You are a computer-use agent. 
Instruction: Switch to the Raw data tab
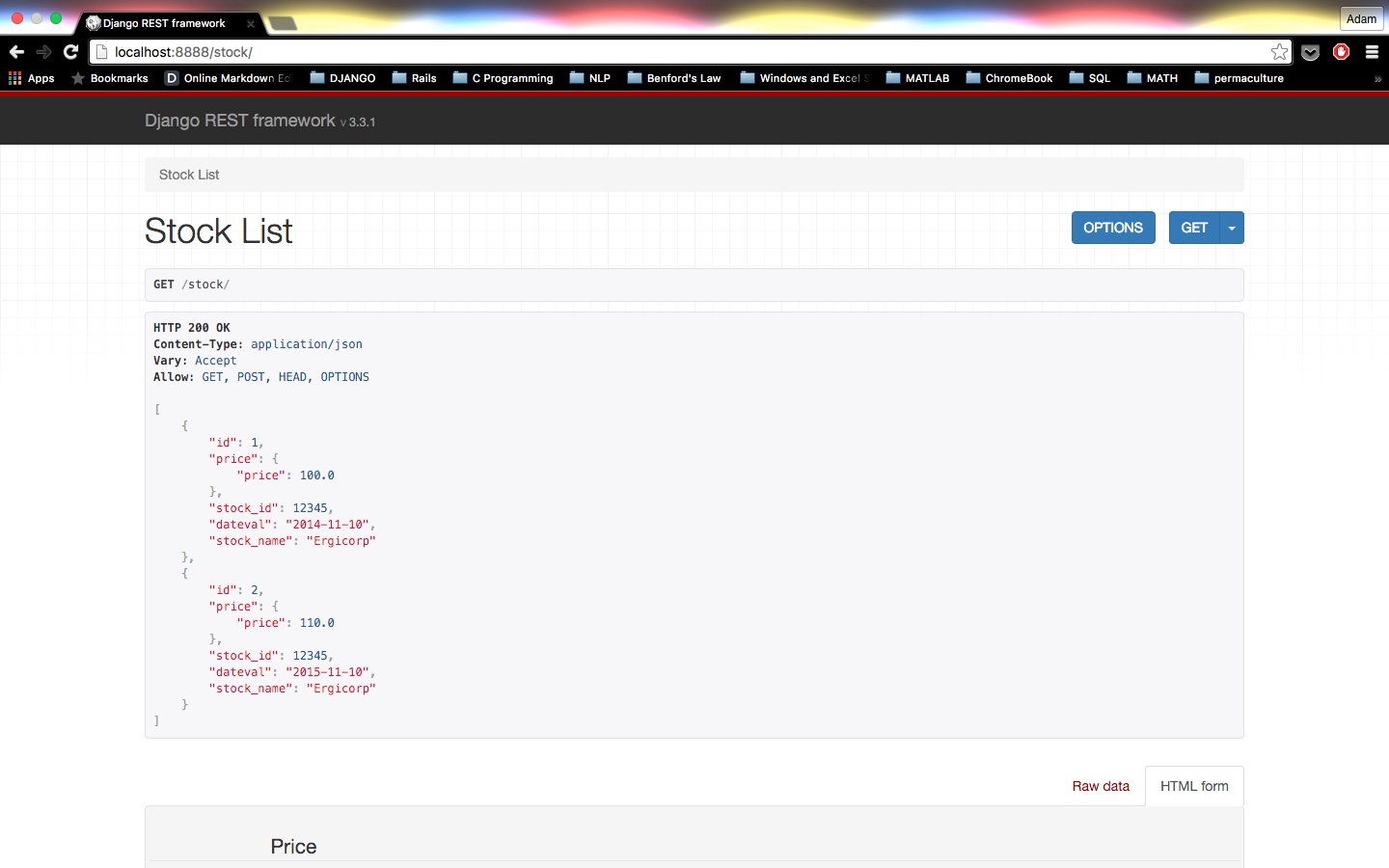pos(1101,786)
